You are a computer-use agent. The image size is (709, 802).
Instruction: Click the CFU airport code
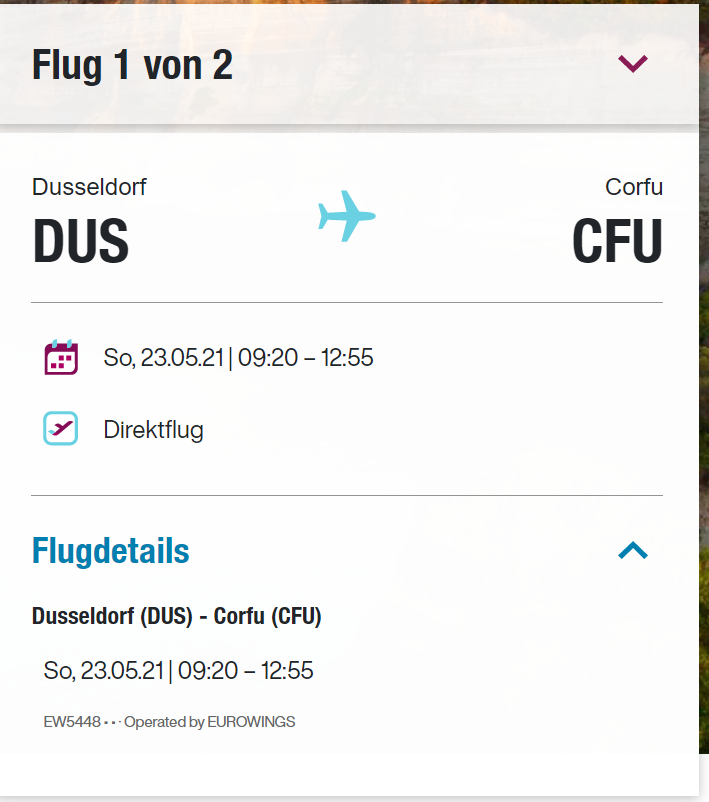coord(617,241)
